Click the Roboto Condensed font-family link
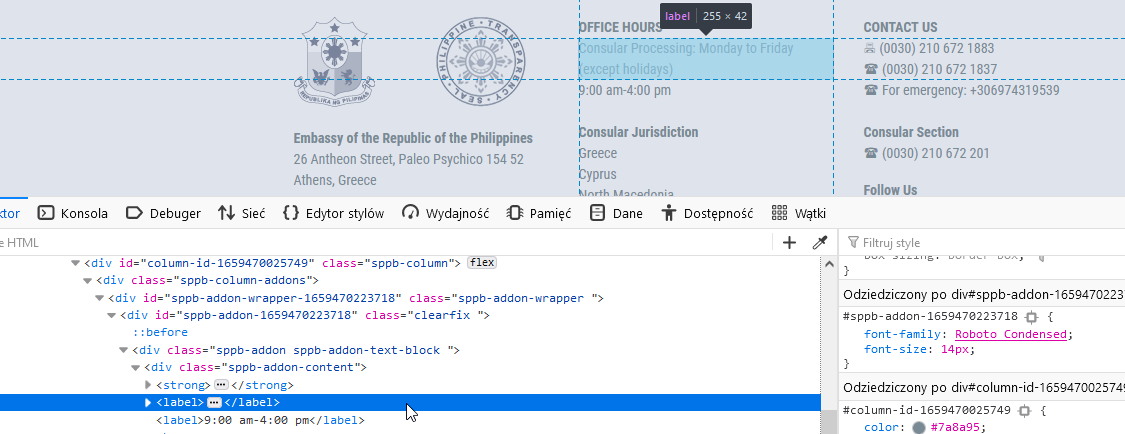Image resolution: width=1125 pixels, height=434 pixels. [x=1011, y=334]
